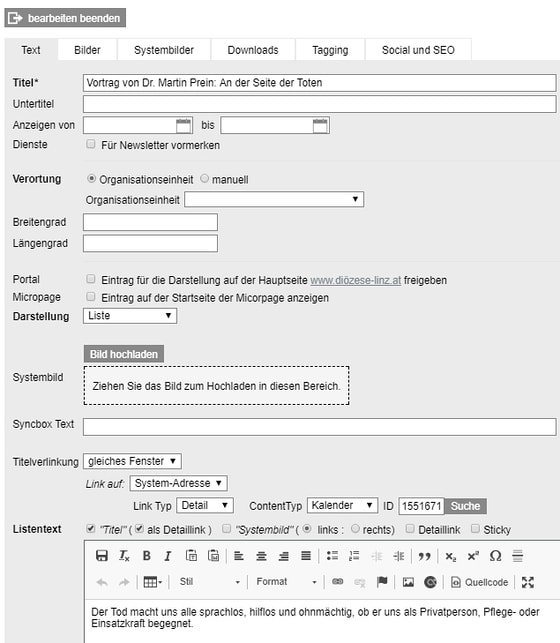Check the Portal Hauptseite freigeben checkbox
560x643 pixels.
[x=91, y=279]
